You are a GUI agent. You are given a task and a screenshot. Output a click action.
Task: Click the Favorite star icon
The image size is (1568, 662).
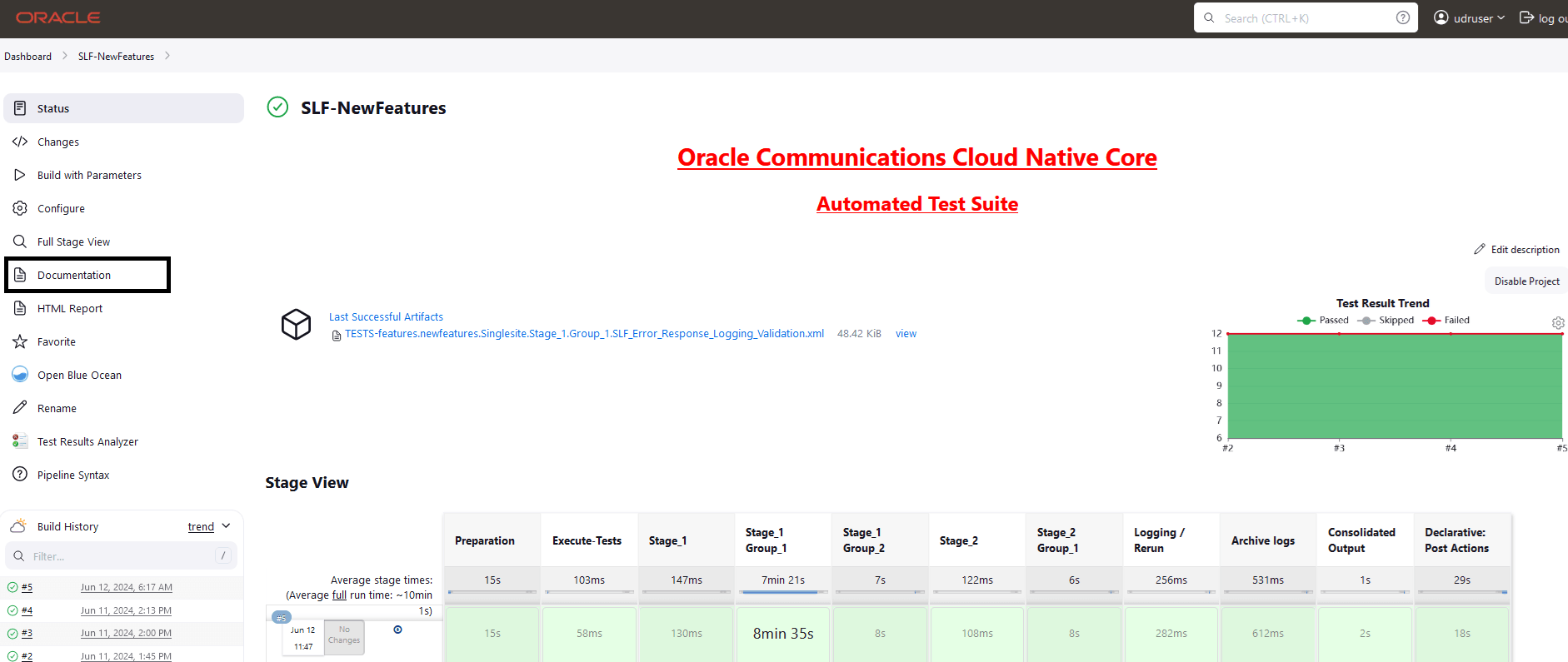pos(20,341)
